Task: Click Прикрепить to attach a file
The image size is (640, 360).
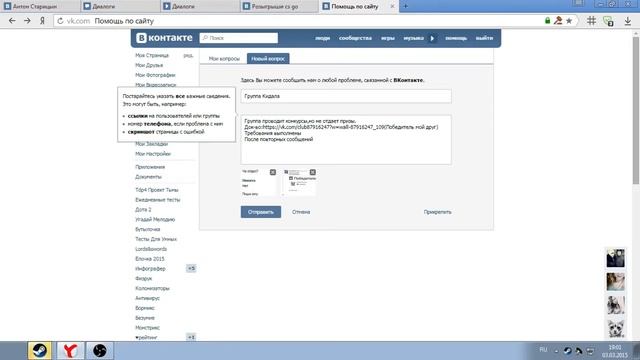Action: 437,212
